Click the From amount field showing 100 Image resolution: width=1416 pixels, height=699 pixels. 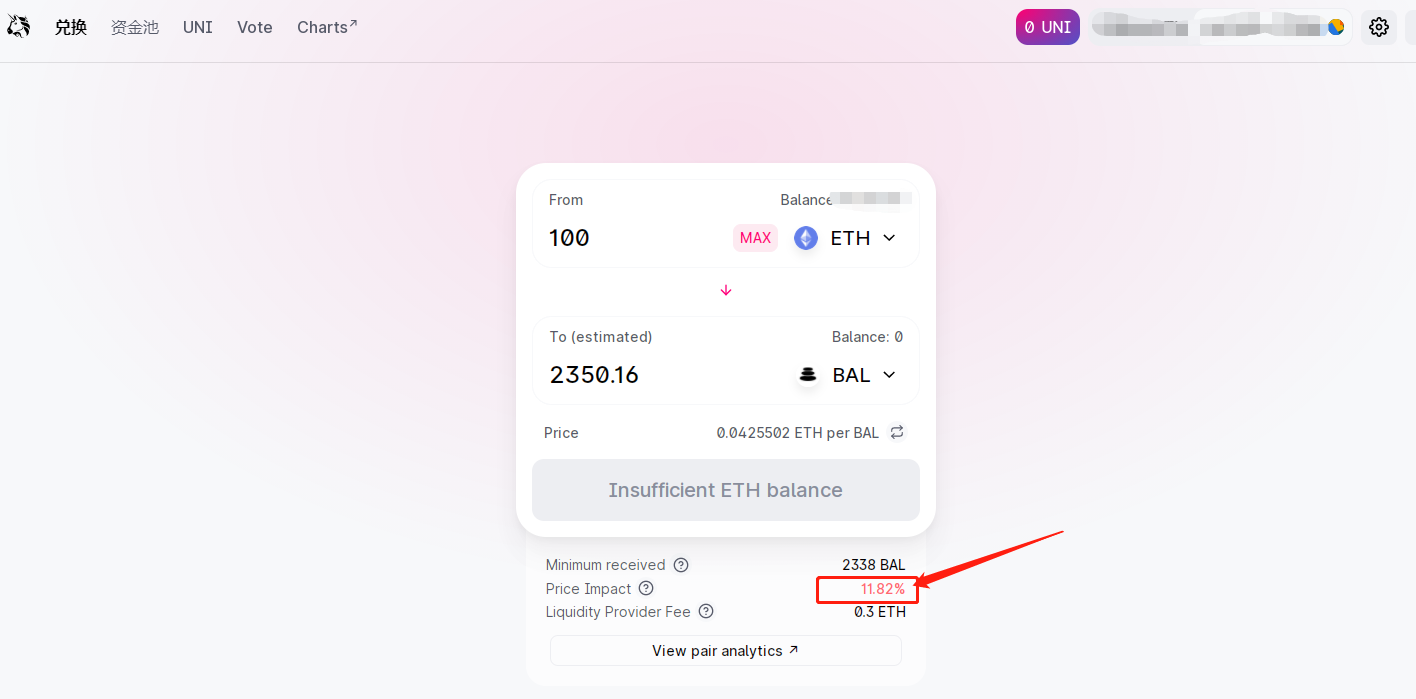point(636,238)
